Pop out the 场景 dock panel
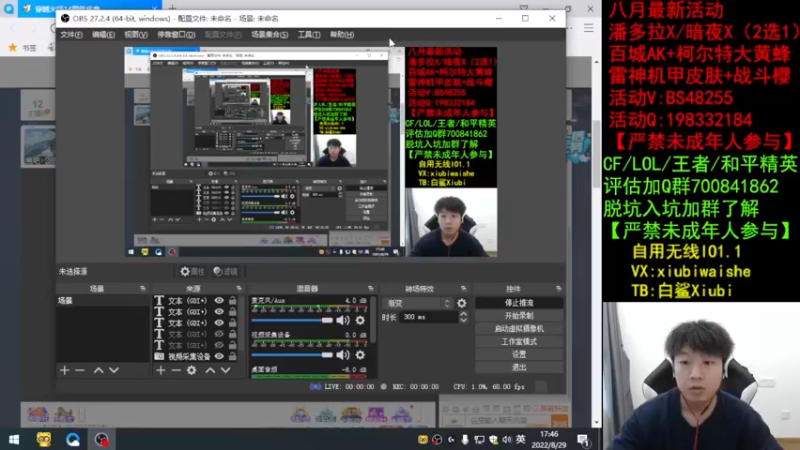 [x=142, y=289]
